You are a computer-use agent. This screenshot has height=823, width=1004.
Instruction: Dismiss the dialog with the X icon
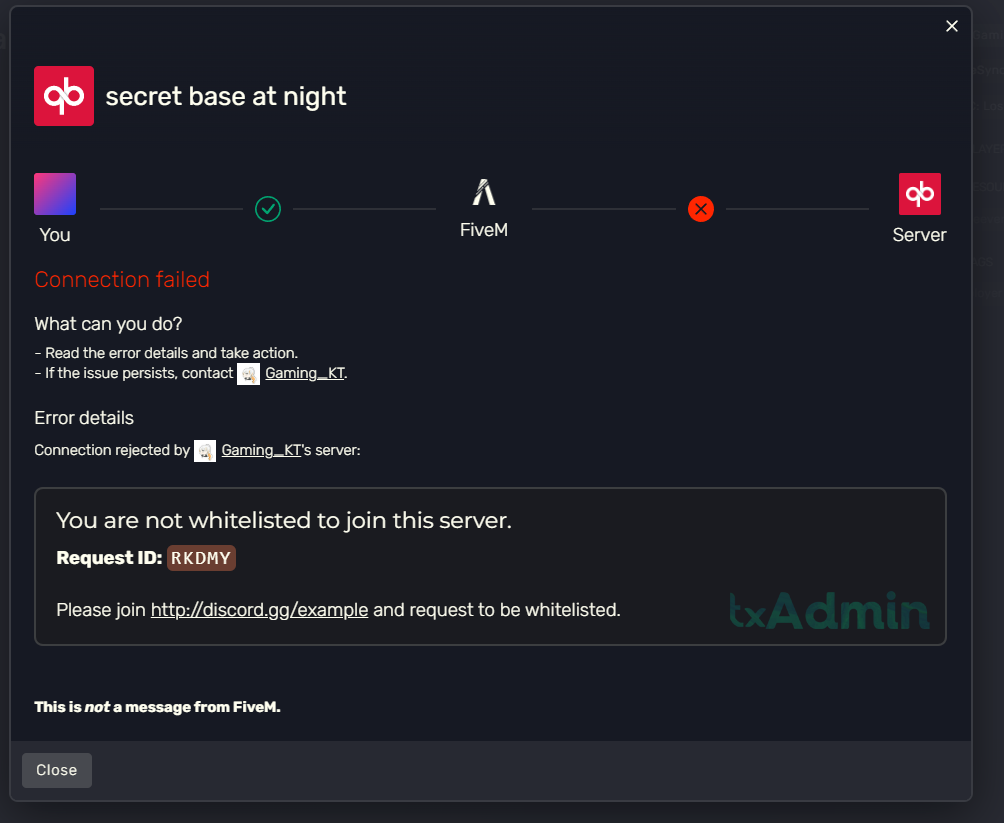point(951,26)
